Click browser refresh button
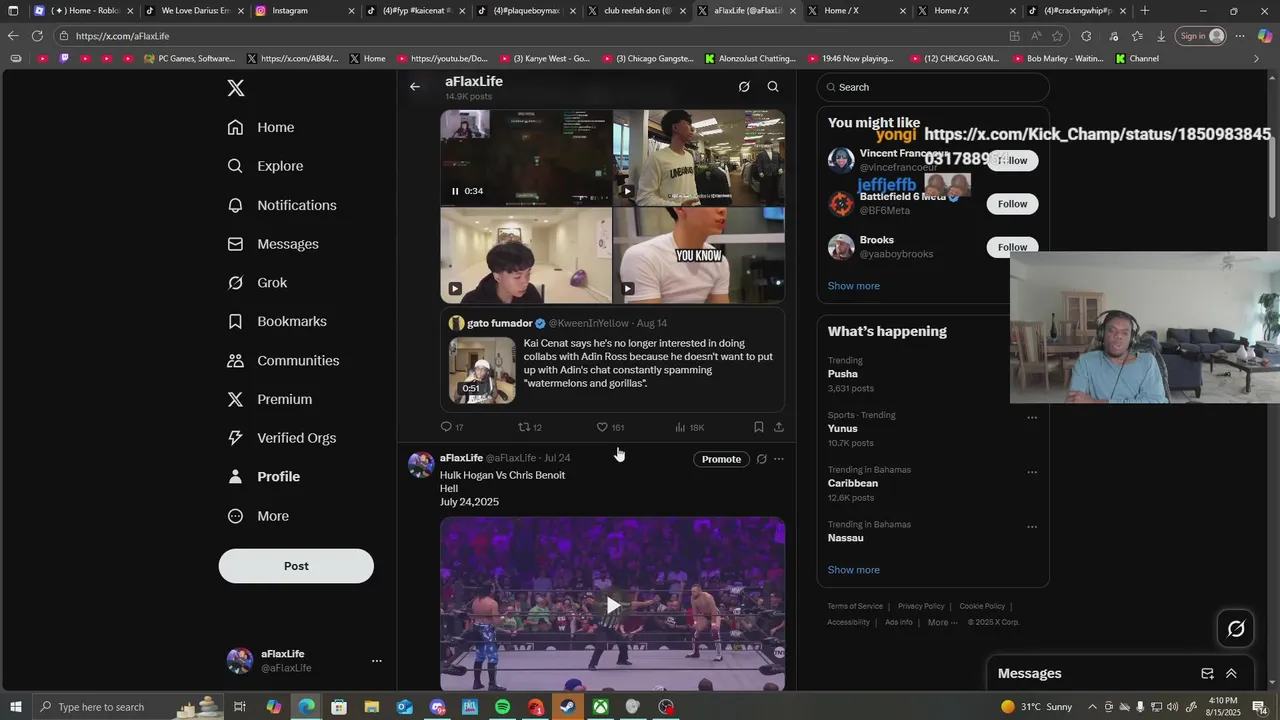Image resolution: width=1280 pixels, height=720 pixels. 37,36
